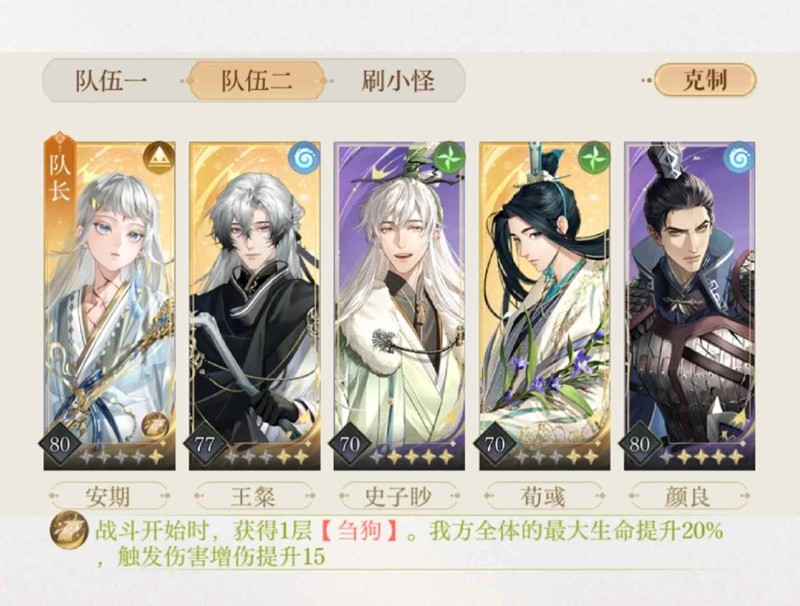Choose the 史子眇 character card

[x=399, y=306]
